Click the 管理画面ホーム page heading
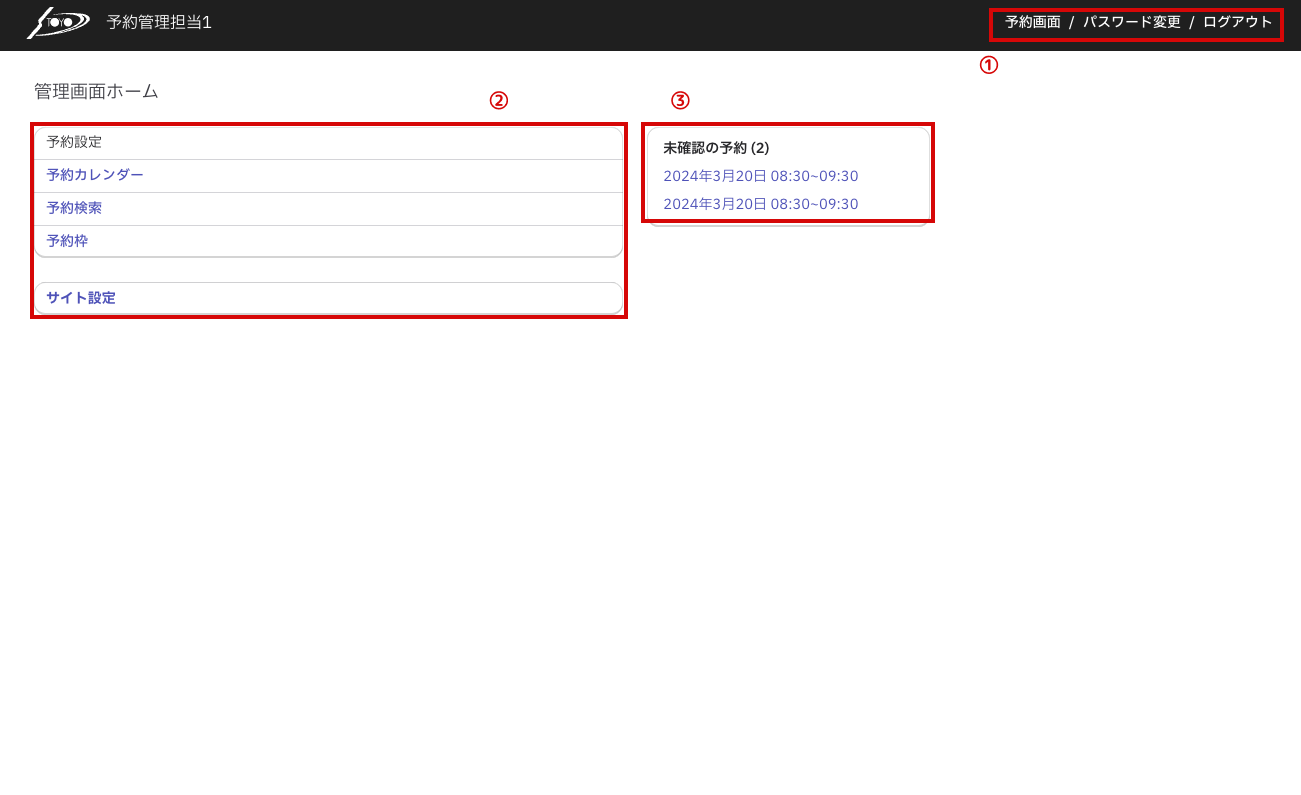This screenshot has width=1301, height=795. (x=96, y=92)
